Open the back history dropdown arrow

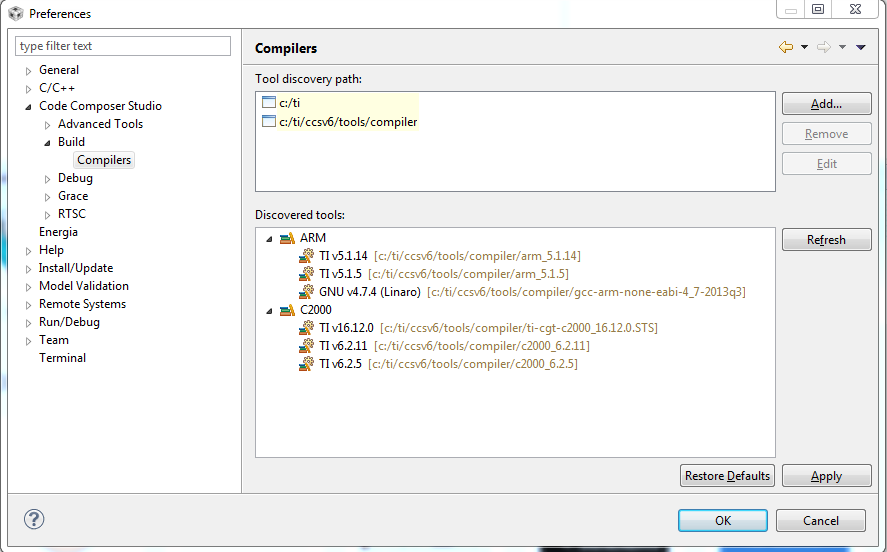(804, 48)
